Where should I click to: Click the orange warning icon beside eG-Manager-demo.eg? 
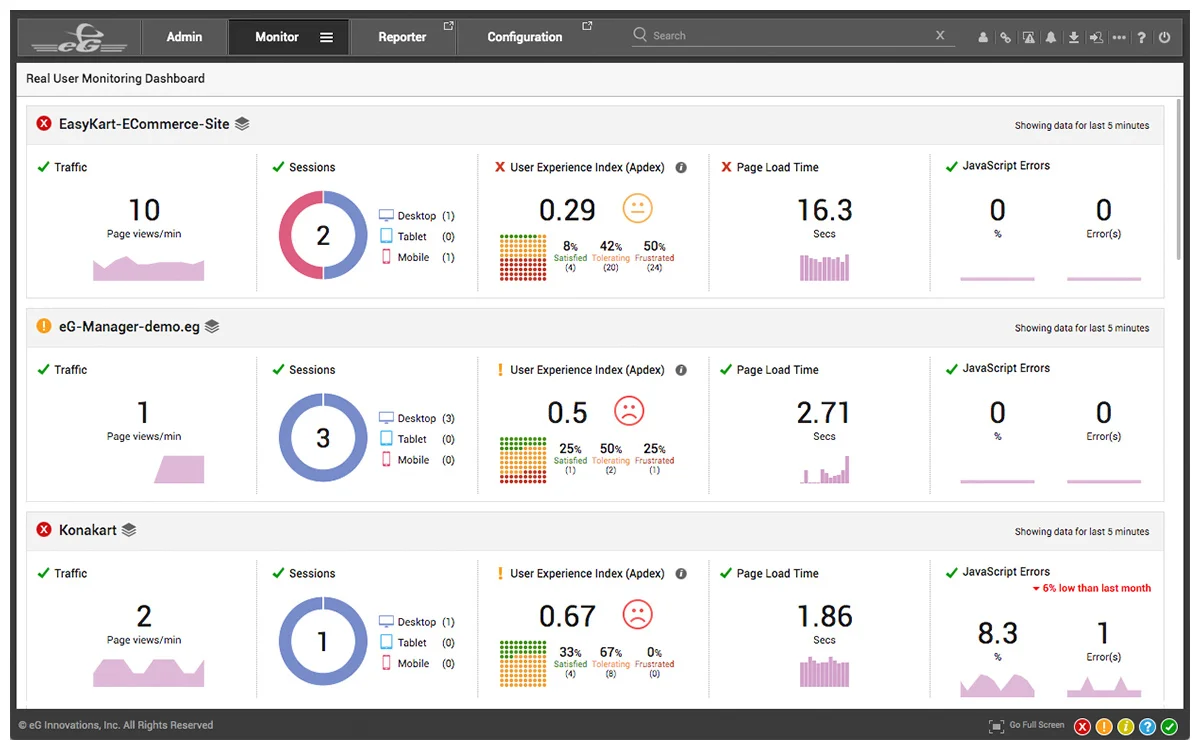coord(44,326)
